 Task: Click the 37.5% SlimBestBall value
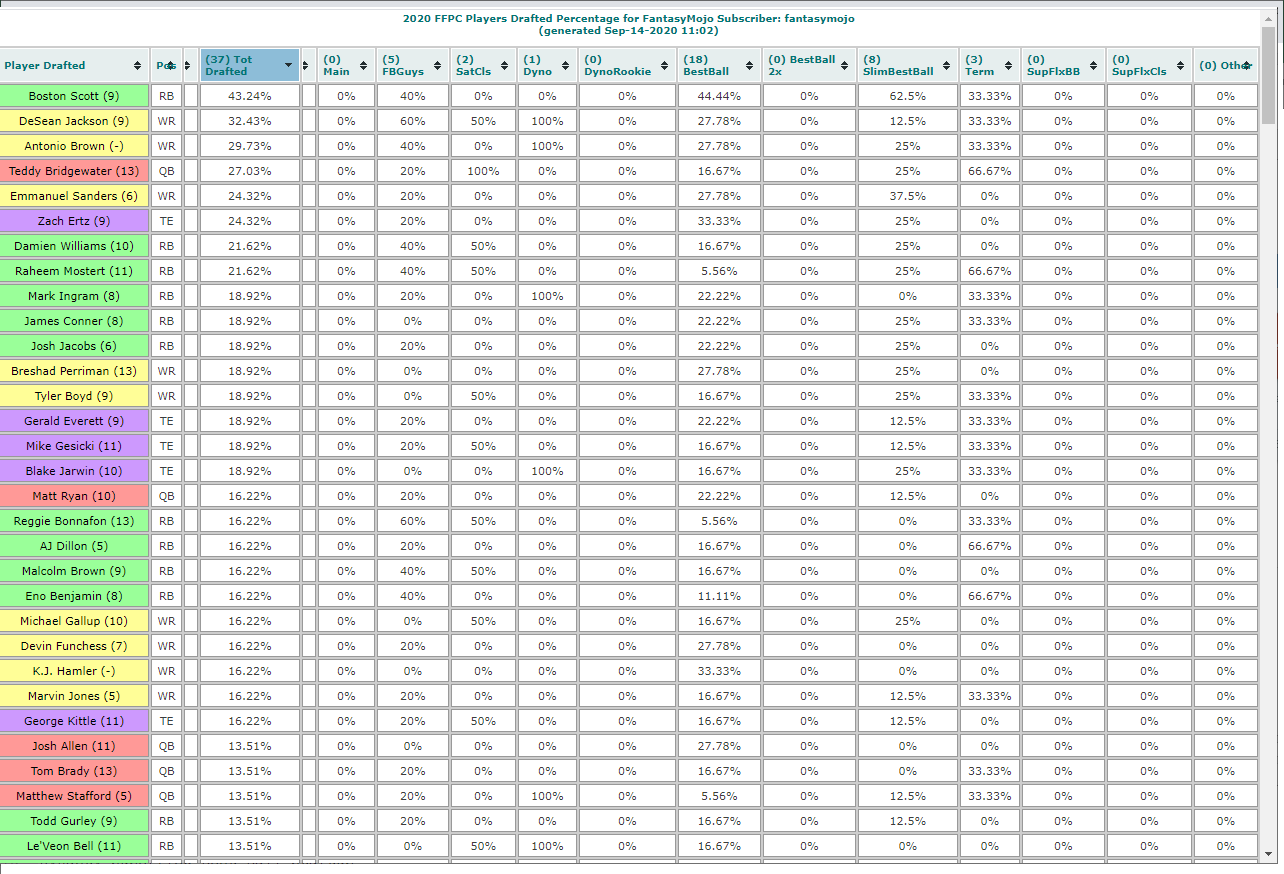tap(908, 196)
